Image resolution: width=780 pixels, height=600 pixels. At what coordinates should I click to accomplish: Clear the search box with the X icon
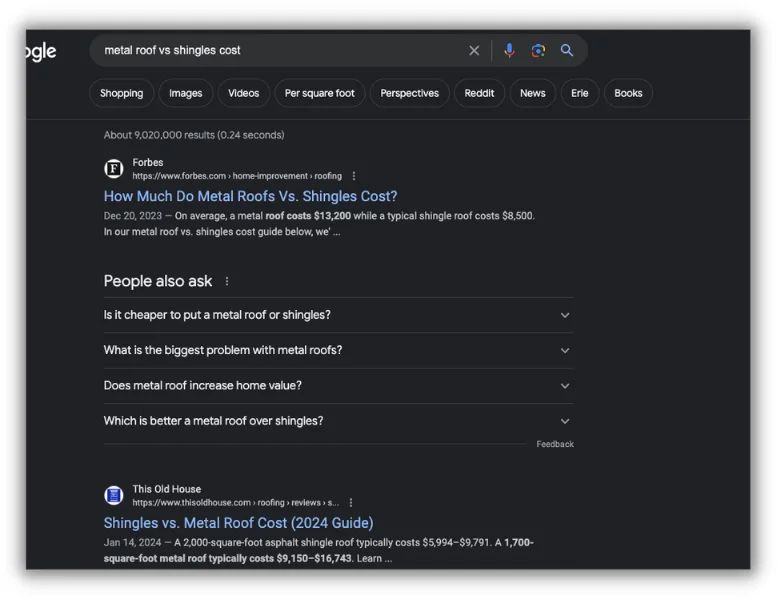(x=474, y=50)
